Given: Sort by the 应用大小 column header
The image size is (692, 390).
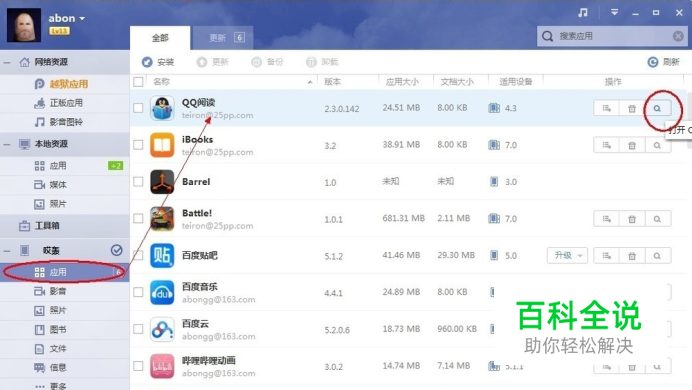Looking at the screenshot, I should [x=402, y=82].
